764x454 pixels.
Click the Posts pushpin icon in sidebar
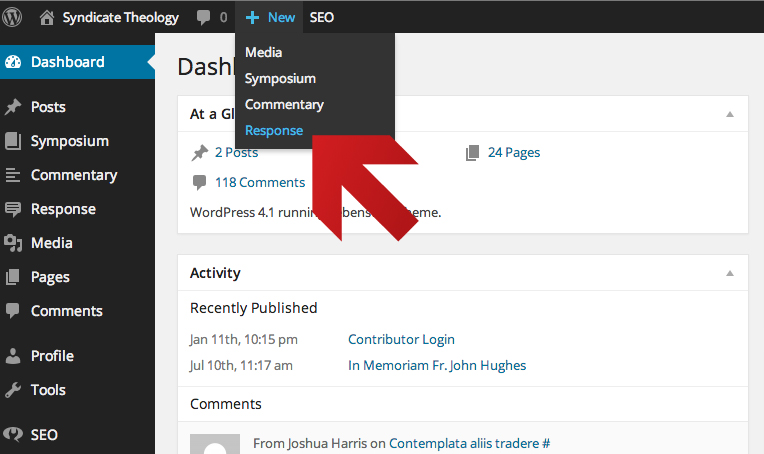tap(13, 107)
